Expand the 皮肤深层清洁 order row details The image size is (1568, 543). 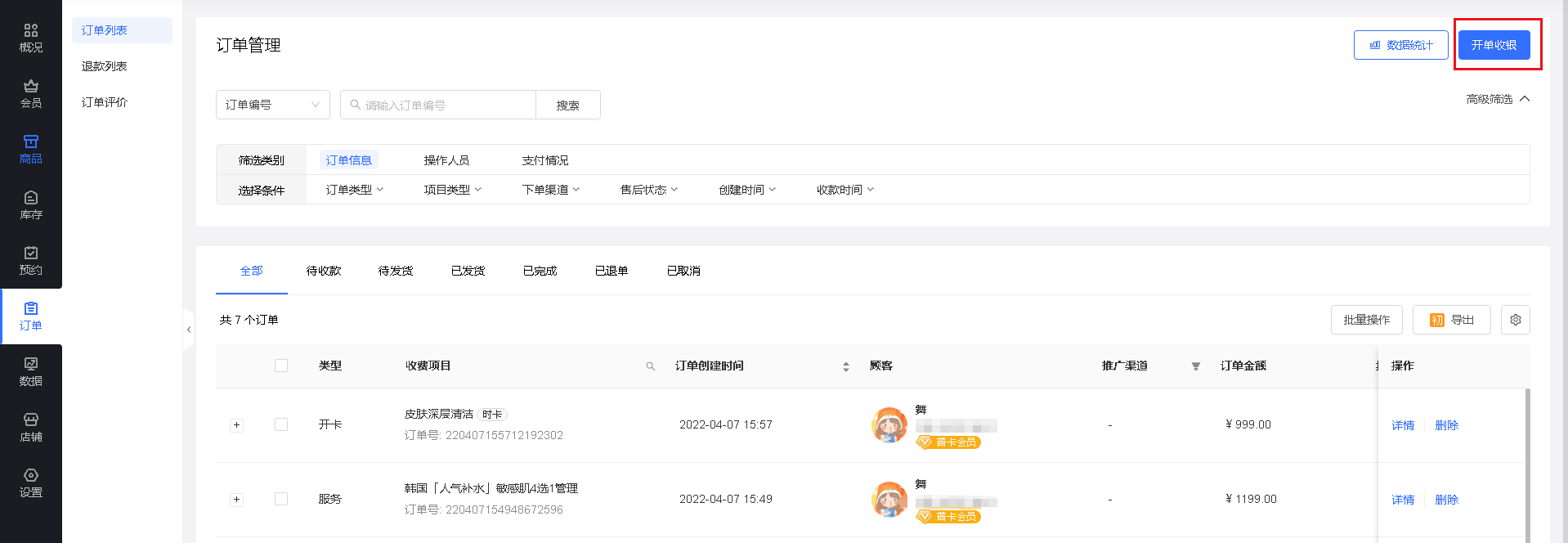tap(237, 425)
